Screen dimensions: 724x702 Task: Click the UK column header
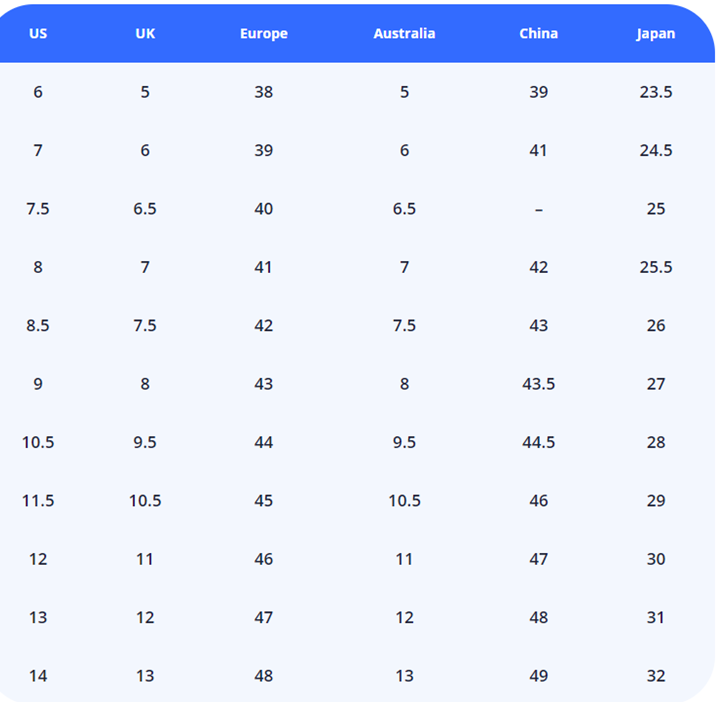pos(145,33)
